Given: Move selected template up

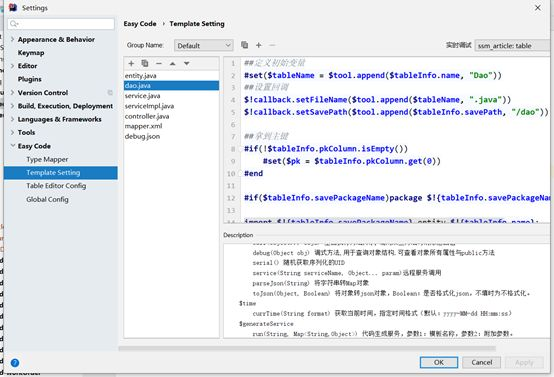Looking at the screenshot, I should click(x=172, y=64).
